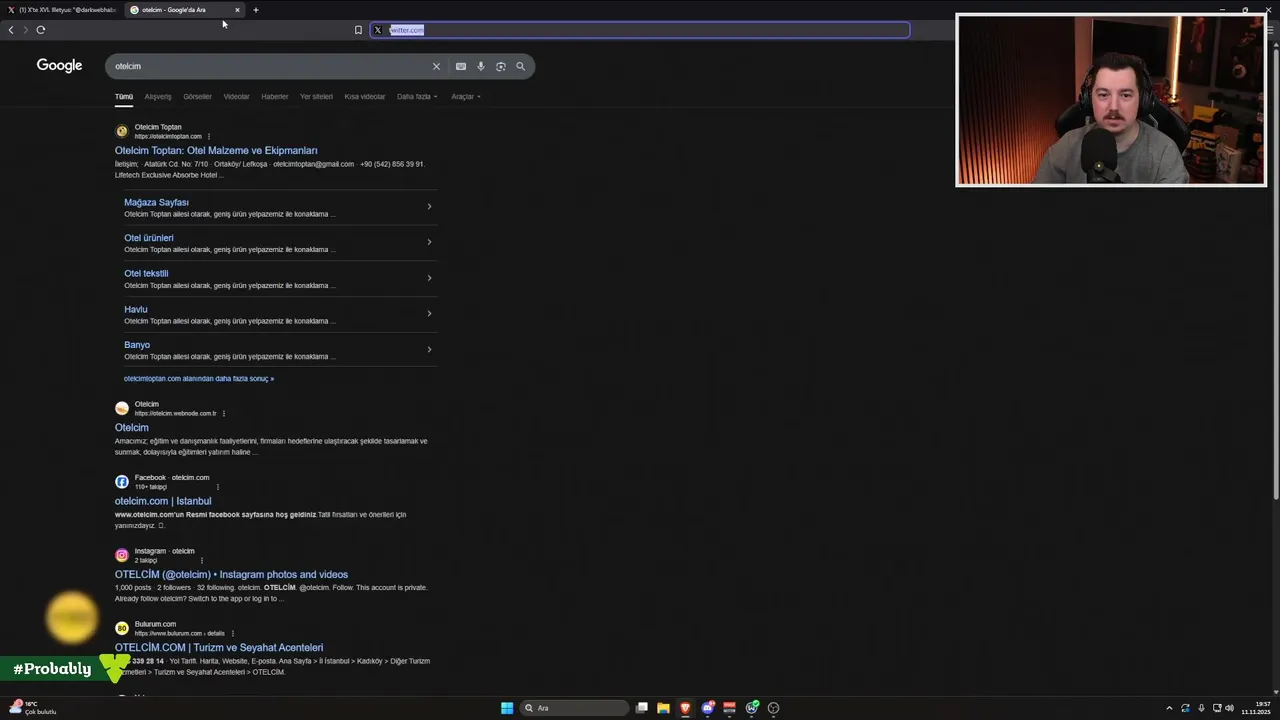Click the Google logo
1280x720 pixels.
[59, 66]
